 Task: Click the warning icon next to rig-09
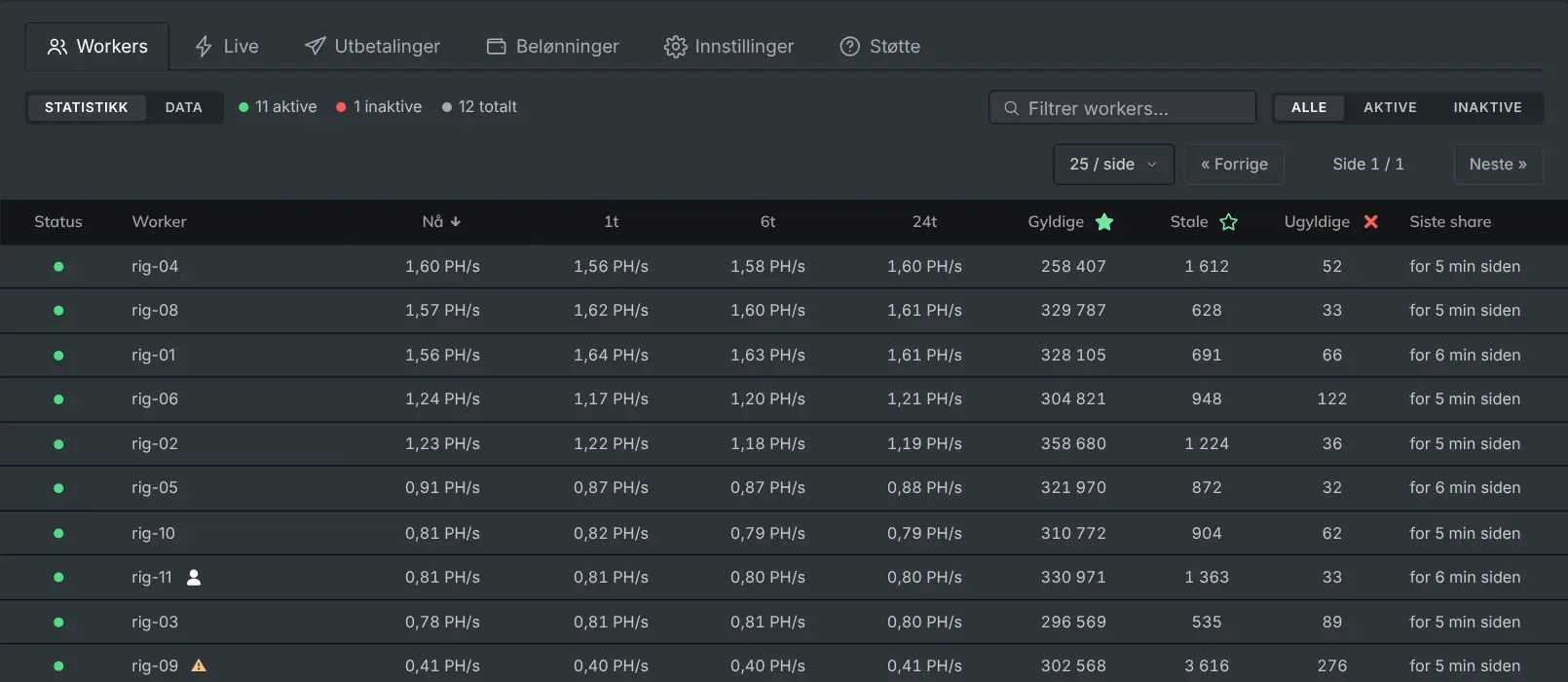199,666
